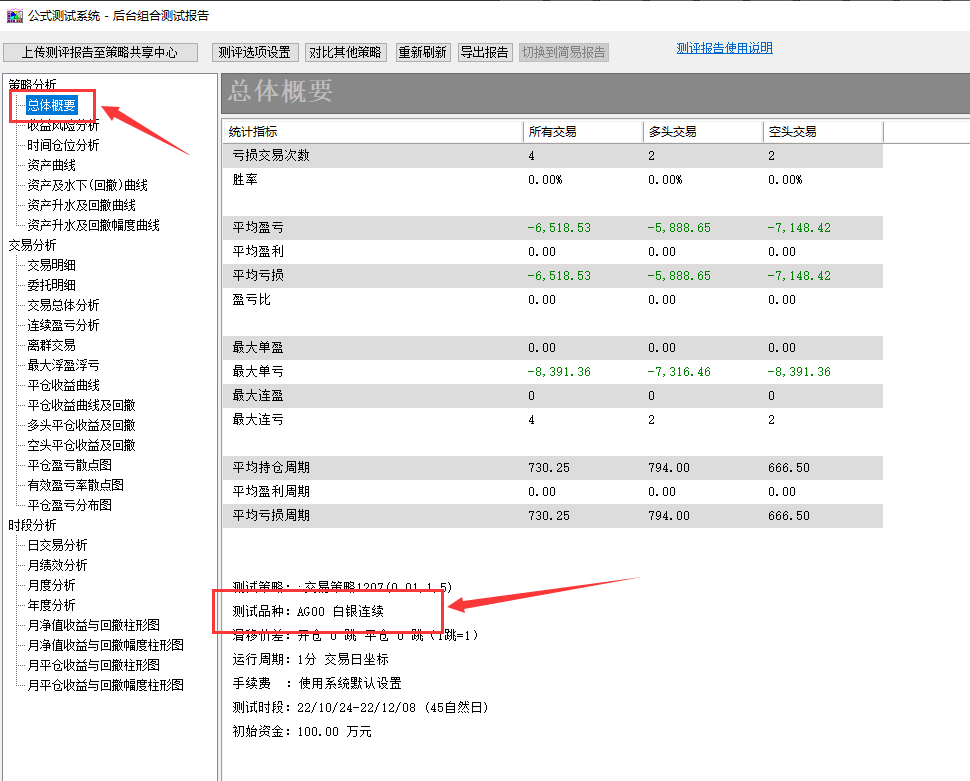Select 时段分析 tree group
This screenshot has height=781, width=970.
tap(32, 525)
